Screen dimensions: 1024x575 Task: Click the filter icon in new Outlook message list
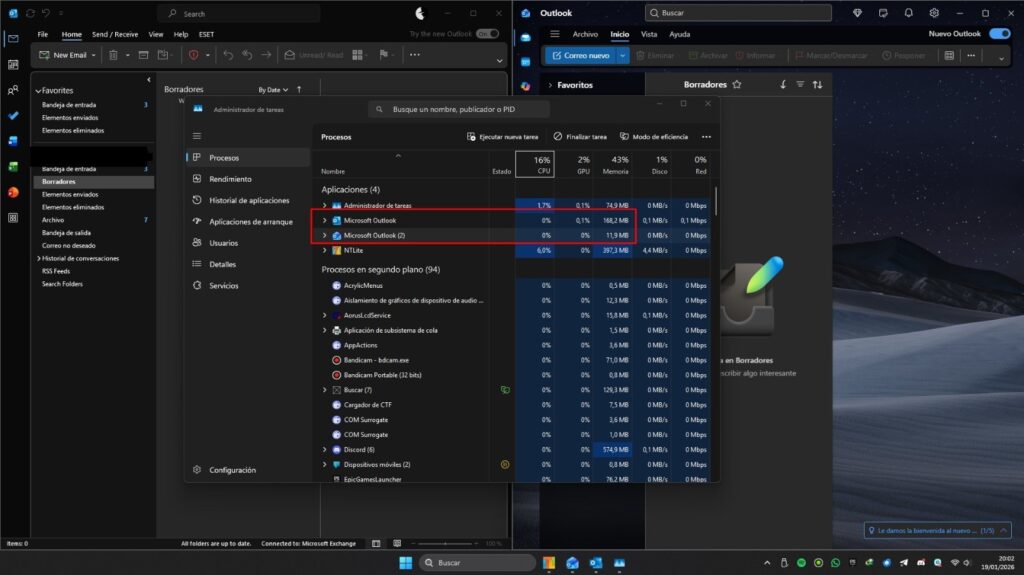click(800, 85)
